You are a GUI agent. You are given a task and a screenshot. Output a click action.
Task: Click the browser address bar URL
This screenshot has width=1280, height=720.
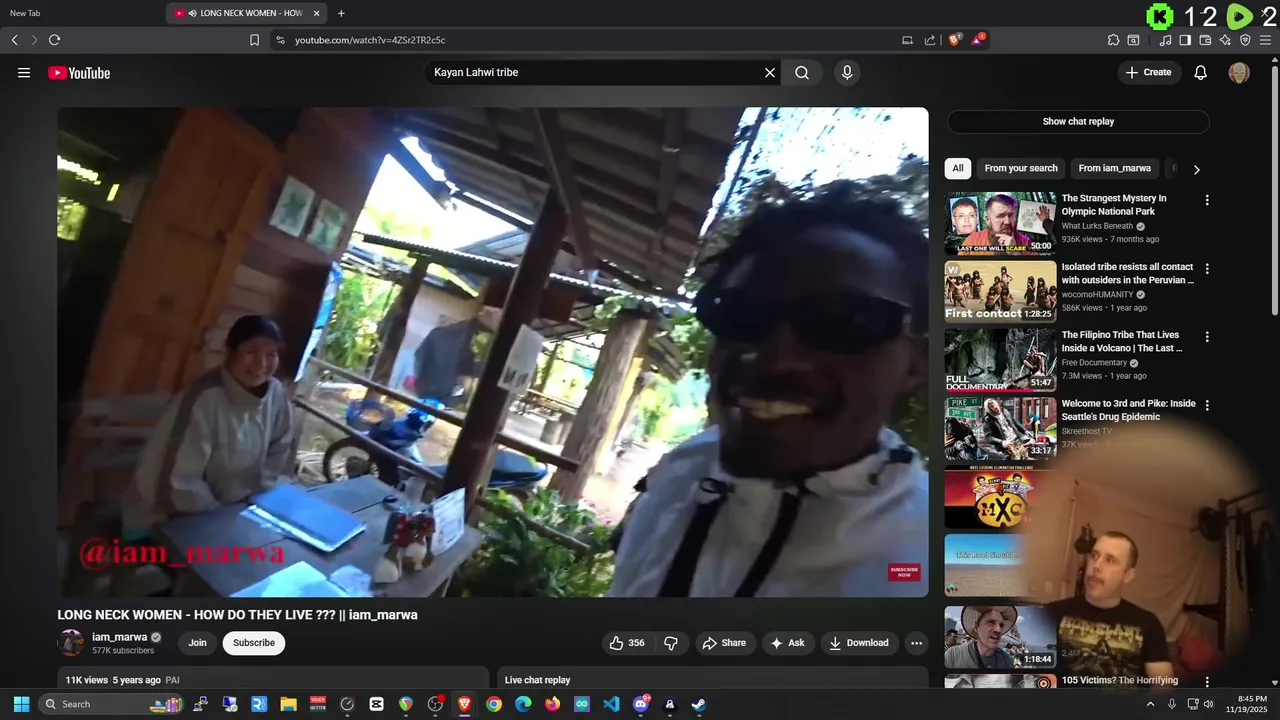pyautogui.click(x=370, y=40)
